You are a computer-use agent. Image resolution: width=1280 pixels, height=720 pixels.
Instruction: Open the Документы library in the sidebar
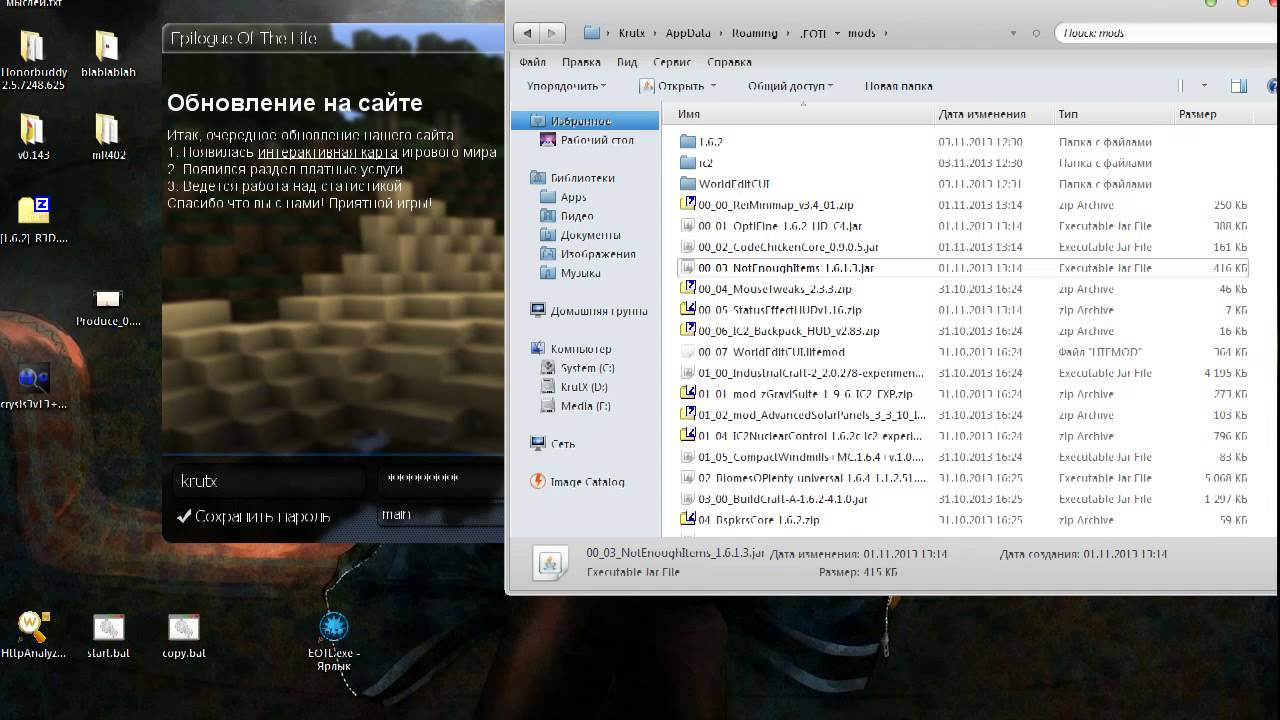590,235
